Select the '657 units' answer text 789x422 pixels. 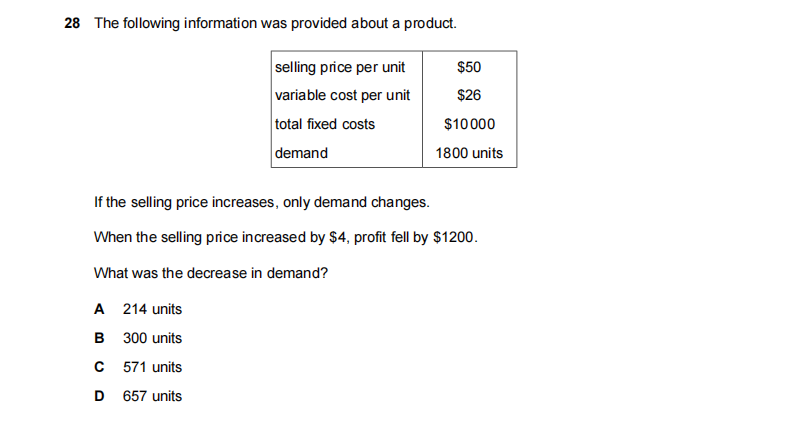(x=152, y=396)
